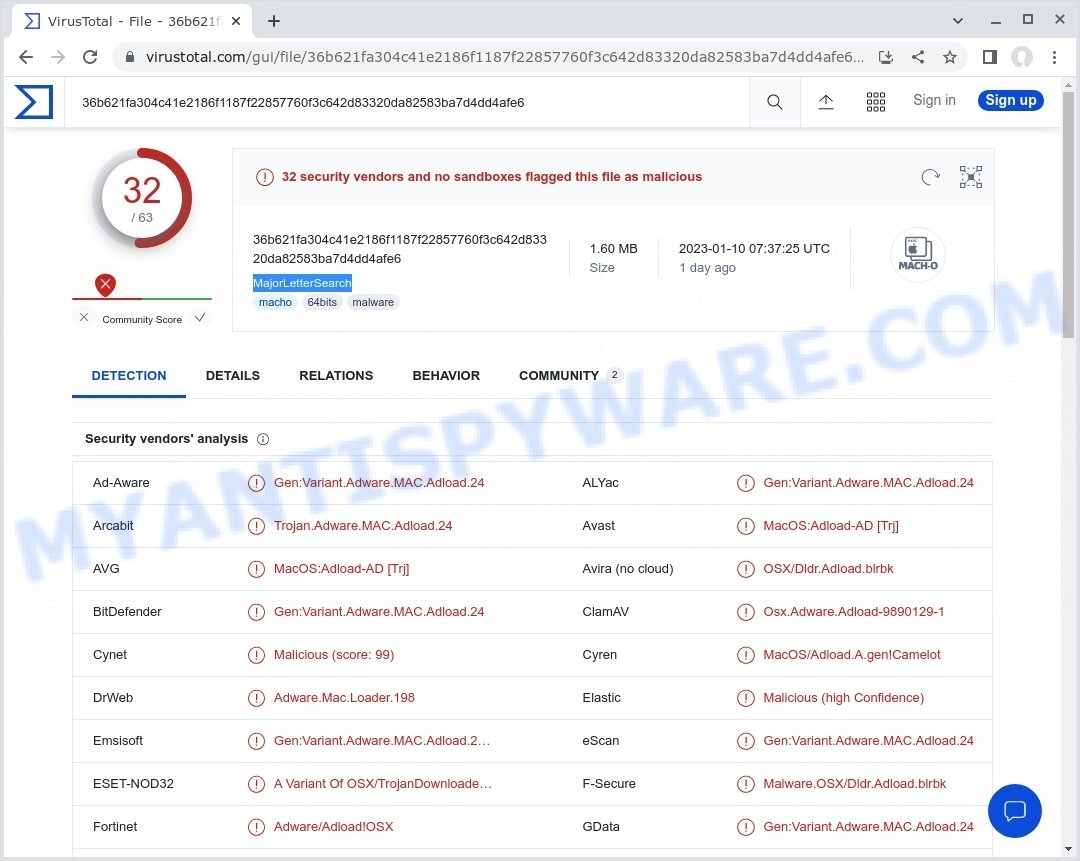
Task: Click the SHA-256 hash under the banner
Action: 399,249
